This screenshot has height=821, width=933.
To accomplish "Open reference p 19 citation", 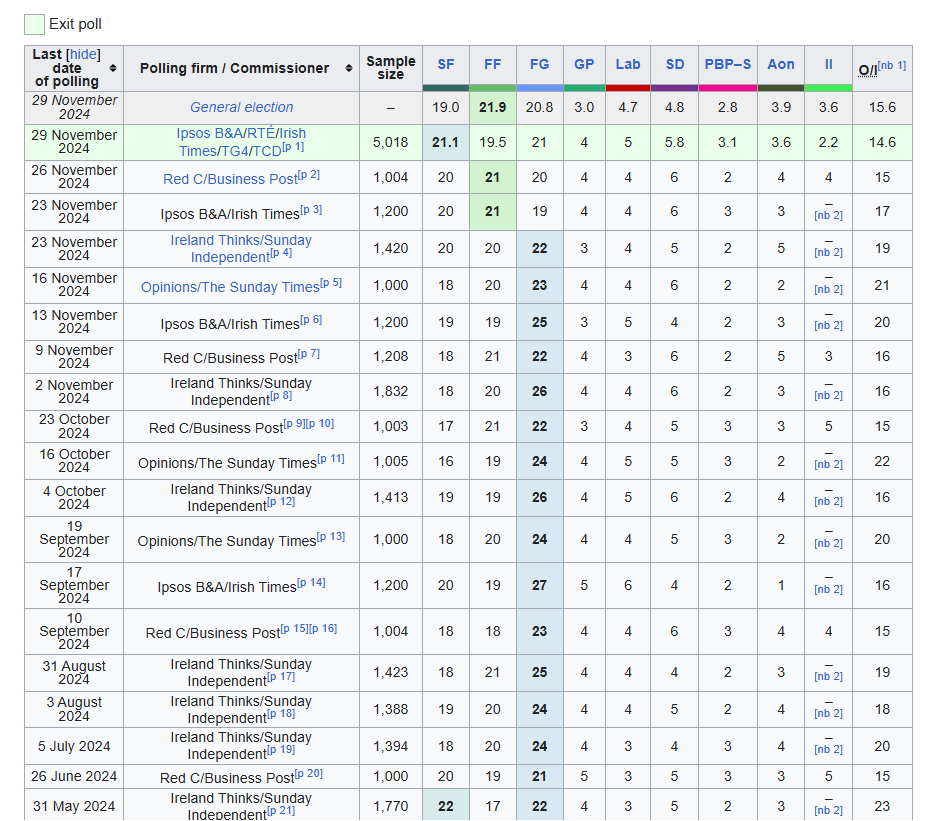I will 281,750.
